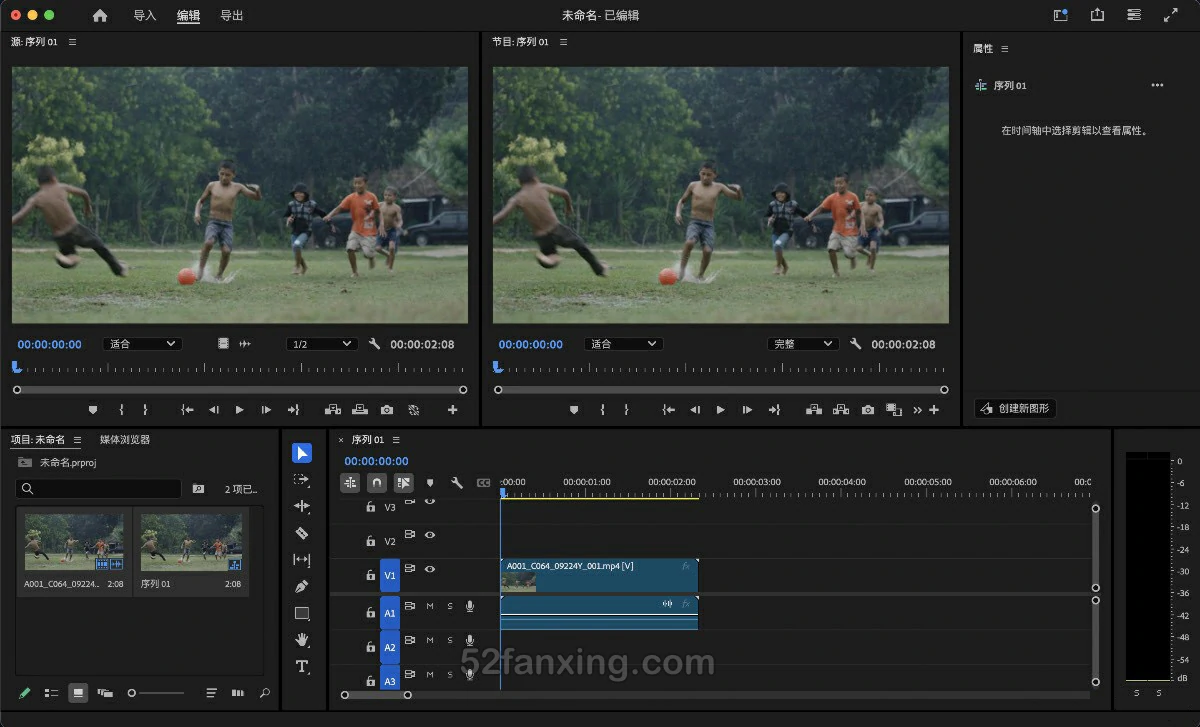Viewport: 1200px width, 727px height.
Task: Switch Project panel to list view
Action: tap(52, 692)
